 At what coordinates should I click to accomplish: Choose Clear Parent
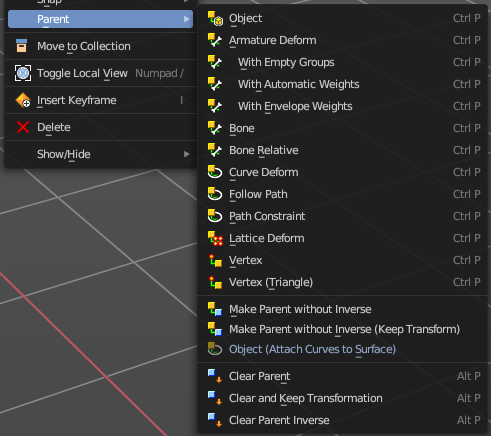[343, 376]
